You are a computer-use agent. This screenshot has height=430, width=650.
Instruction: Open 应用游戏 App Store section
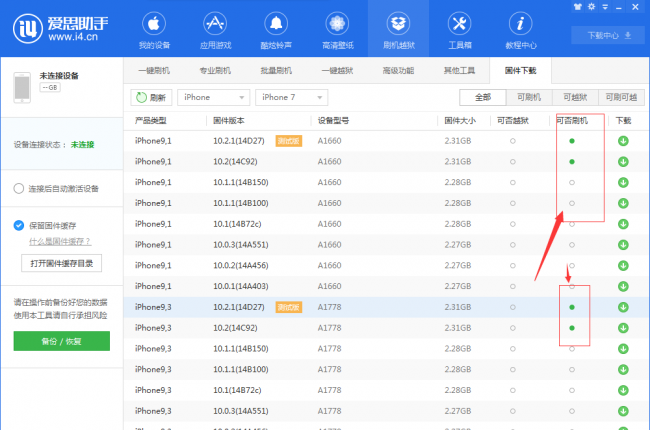[215, 30]
